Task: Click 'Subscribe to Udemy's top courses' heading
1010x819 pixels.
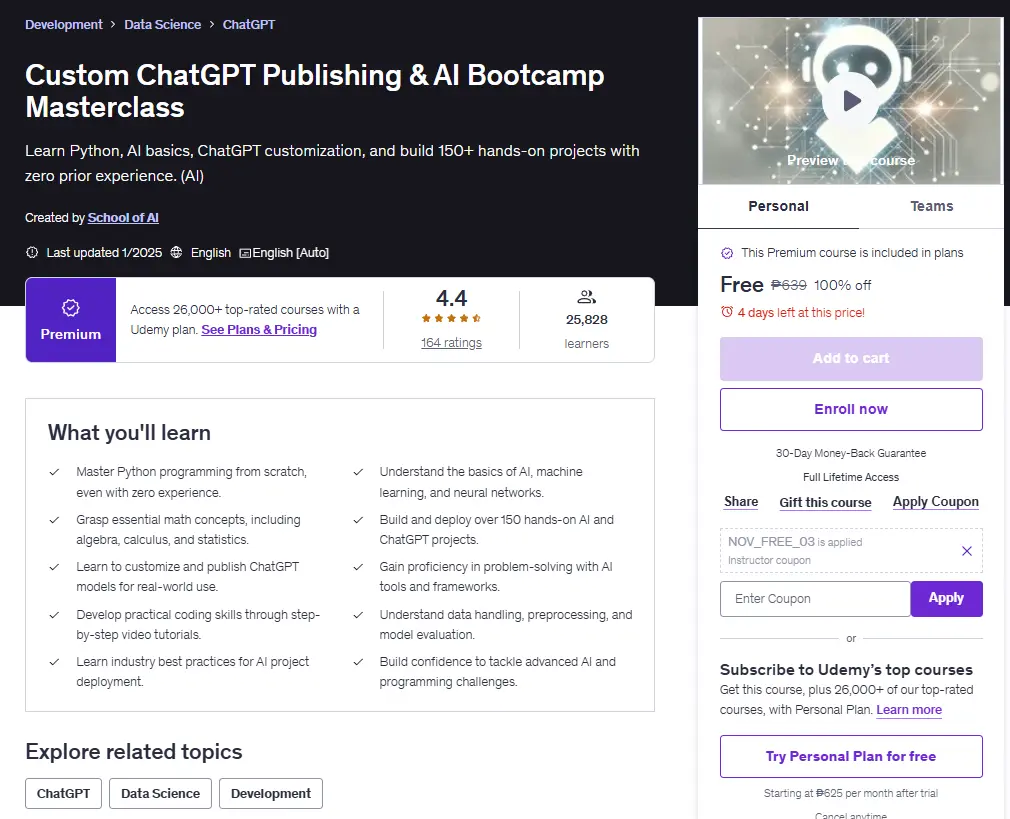Action: [x=846, y=670]
